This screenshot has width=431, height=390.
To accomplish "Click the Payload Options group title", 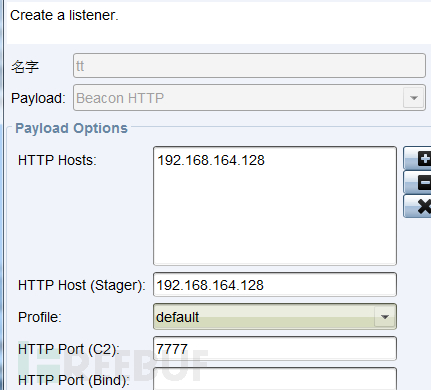I will click(71, 128).
